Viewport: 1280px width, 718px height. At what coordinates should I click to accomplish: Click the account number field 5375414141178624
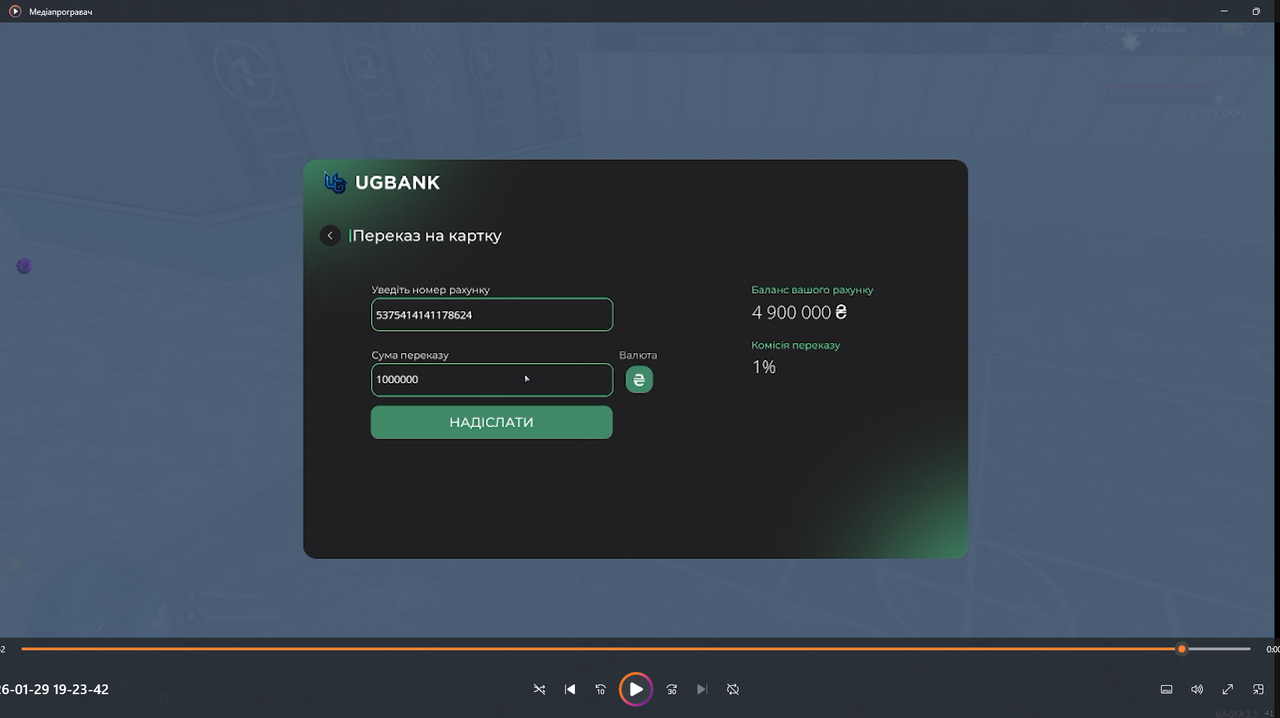492,314
